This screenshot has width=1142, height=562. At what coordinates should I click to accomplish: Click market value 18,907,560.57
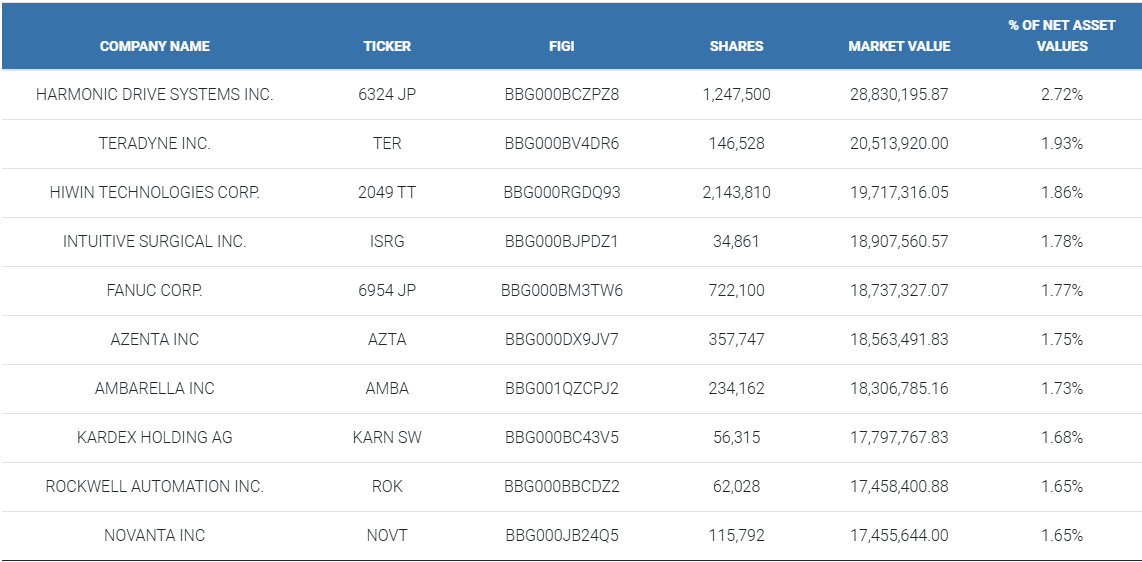pyautogui.click(x=899, y=241)
